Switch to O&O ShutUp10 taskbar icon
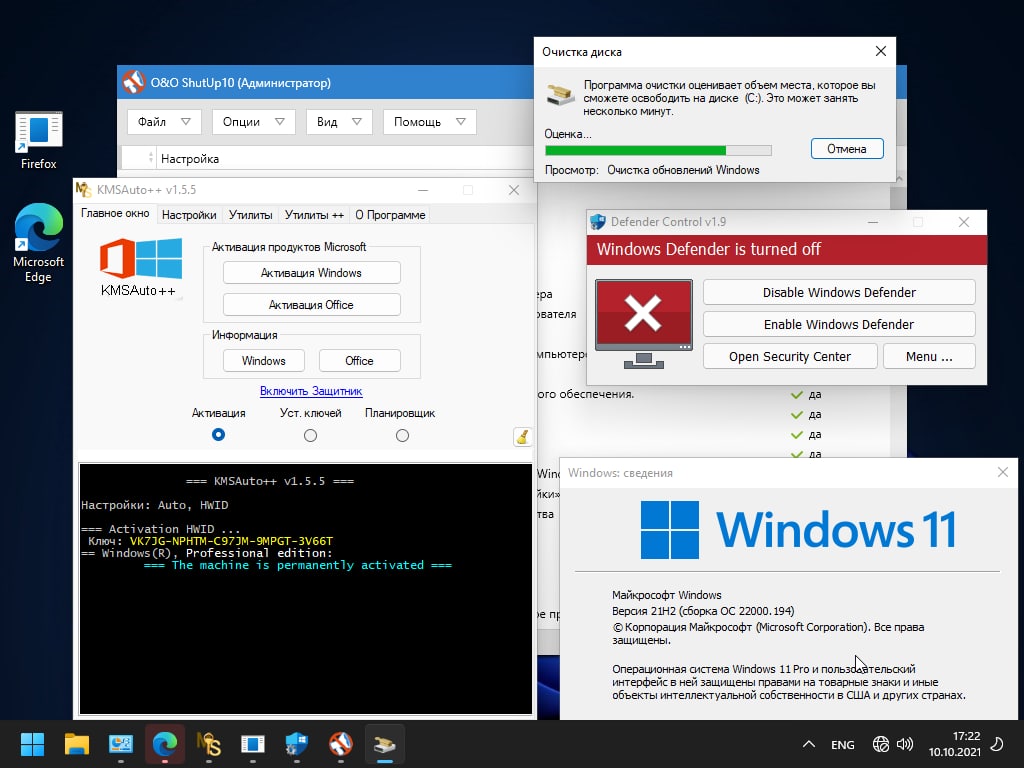The width and height of the screenshot is (1024, 768). coord(340,744)
